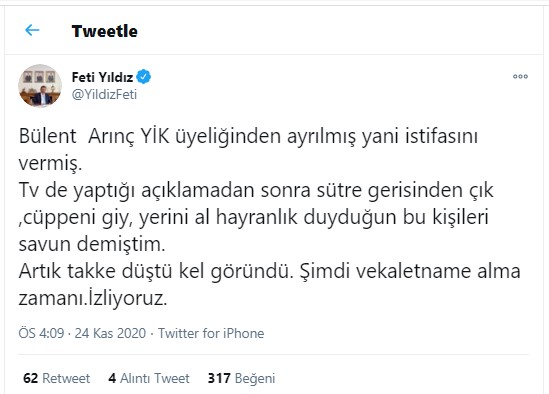Click the 'Tv de yaptığı açıklamadan' line
The height and width of the screenshot is (394, 549).
(x=256, y=190)
